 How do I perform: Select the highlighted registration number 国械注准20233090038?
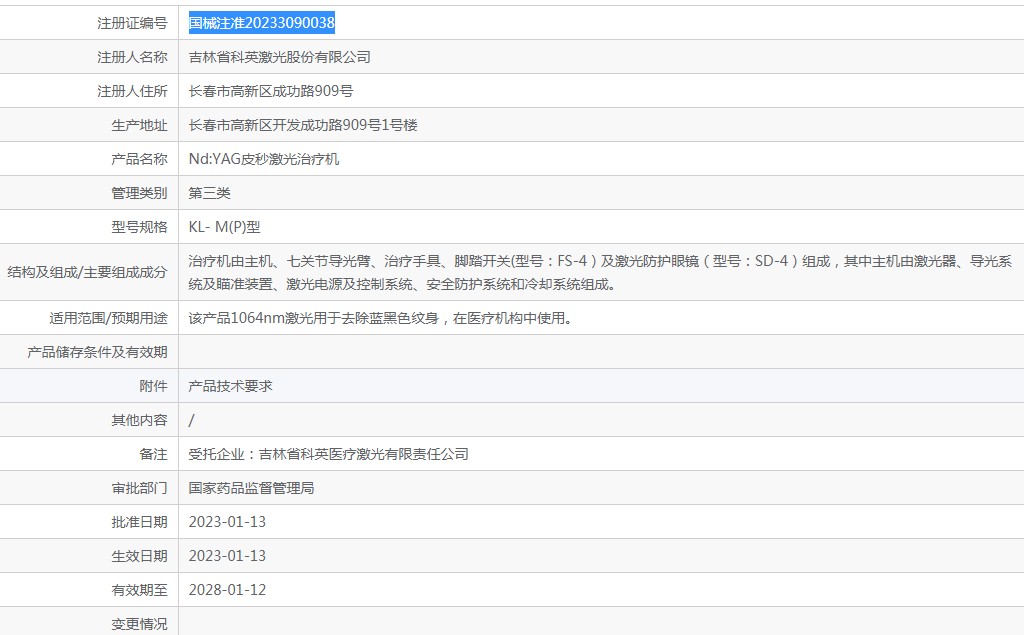(x=262, y=23)
